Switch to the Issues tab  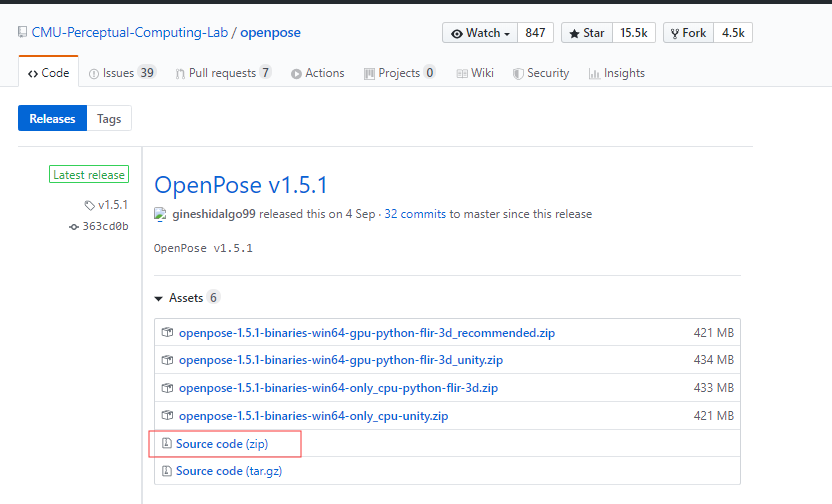click(x=123, y=73)
